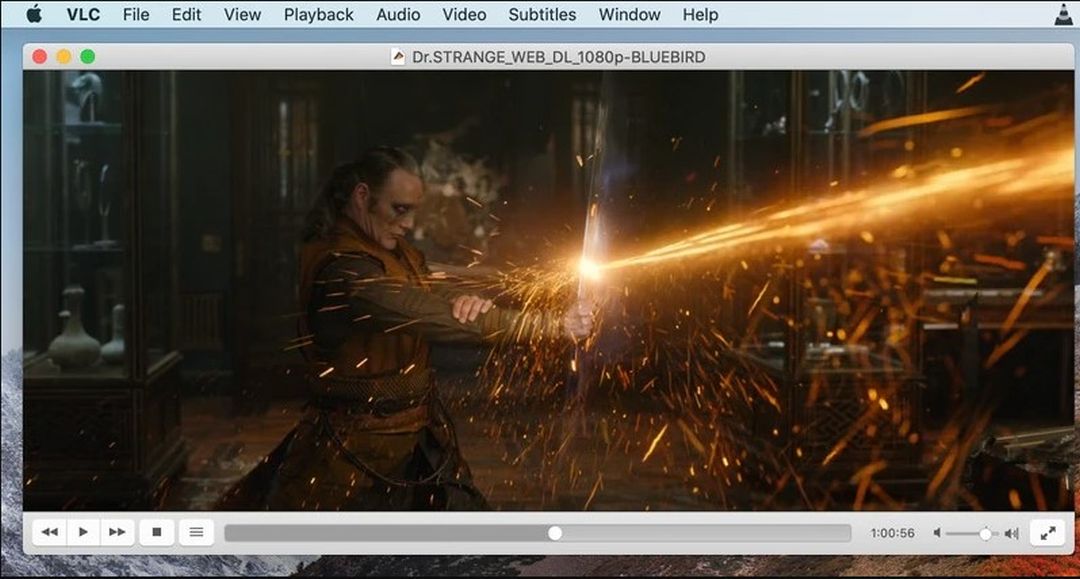Click the volume slider knob
The width and height of the screenshot is (1080, 579).
tap(986, 534)
